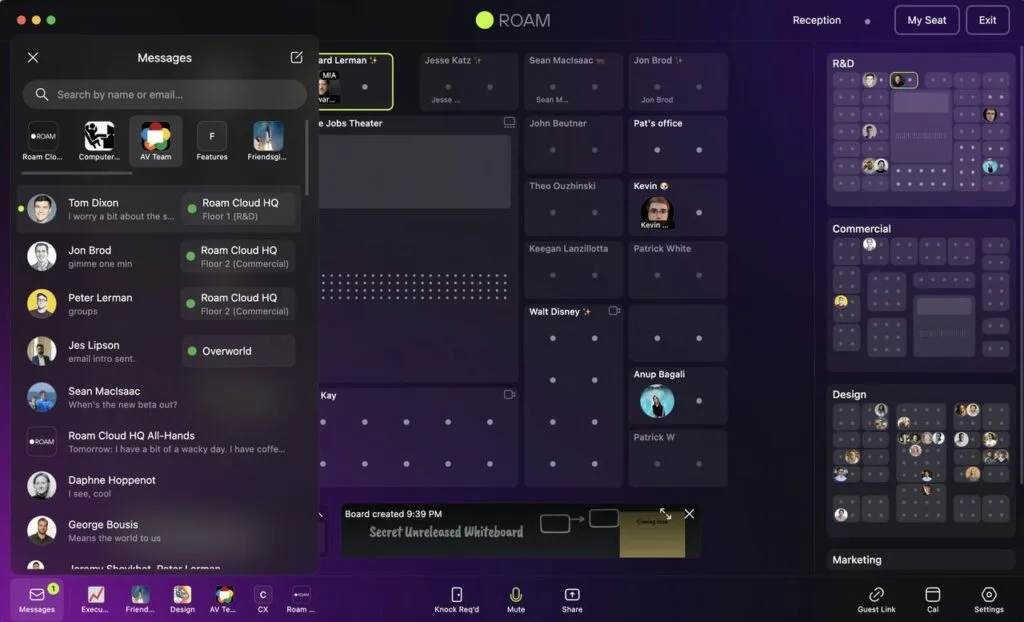
Task: Open Settings gear
Action: pos(989,600)
